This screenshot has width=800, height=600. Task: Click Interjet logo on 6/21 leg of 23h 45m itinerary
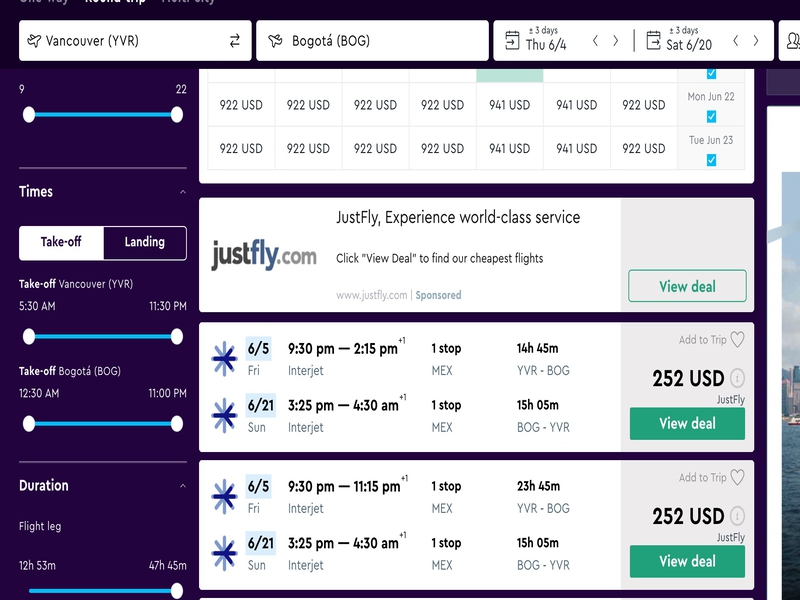(x=224, y=553)
